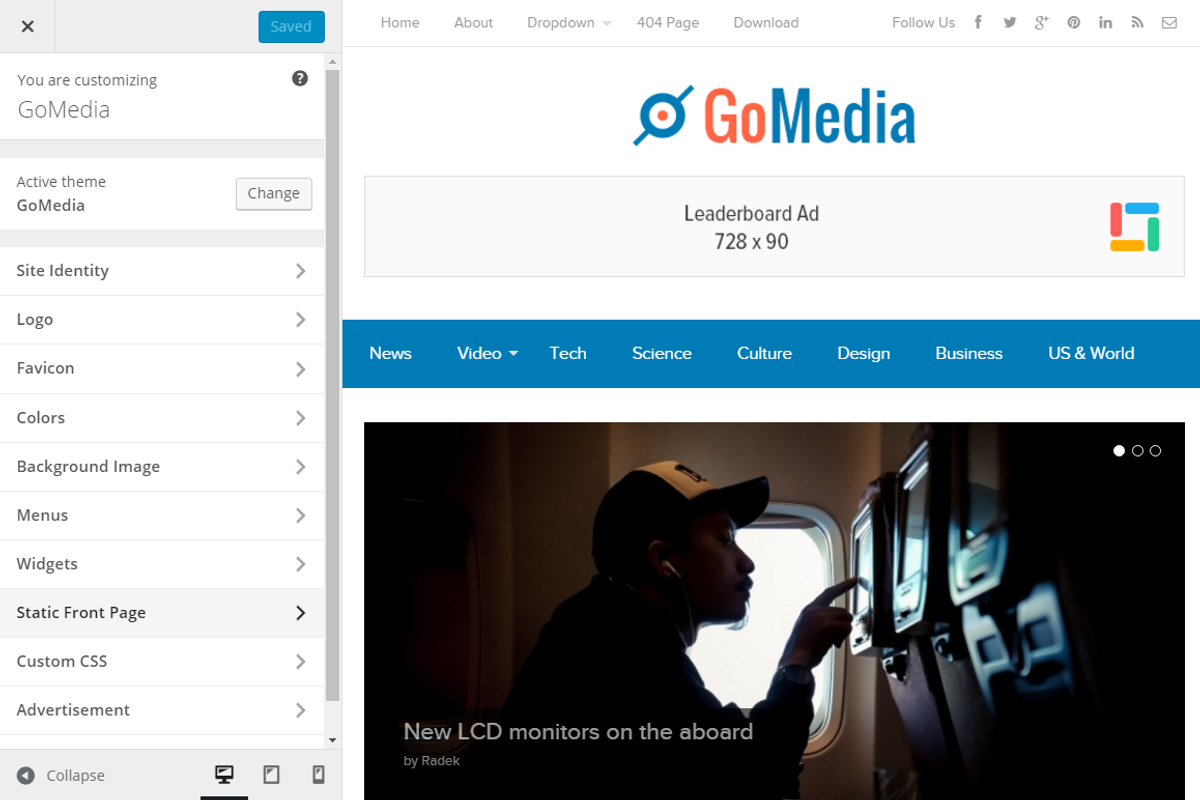Click the sidebar scrollbar thumb

coord(333,385)
